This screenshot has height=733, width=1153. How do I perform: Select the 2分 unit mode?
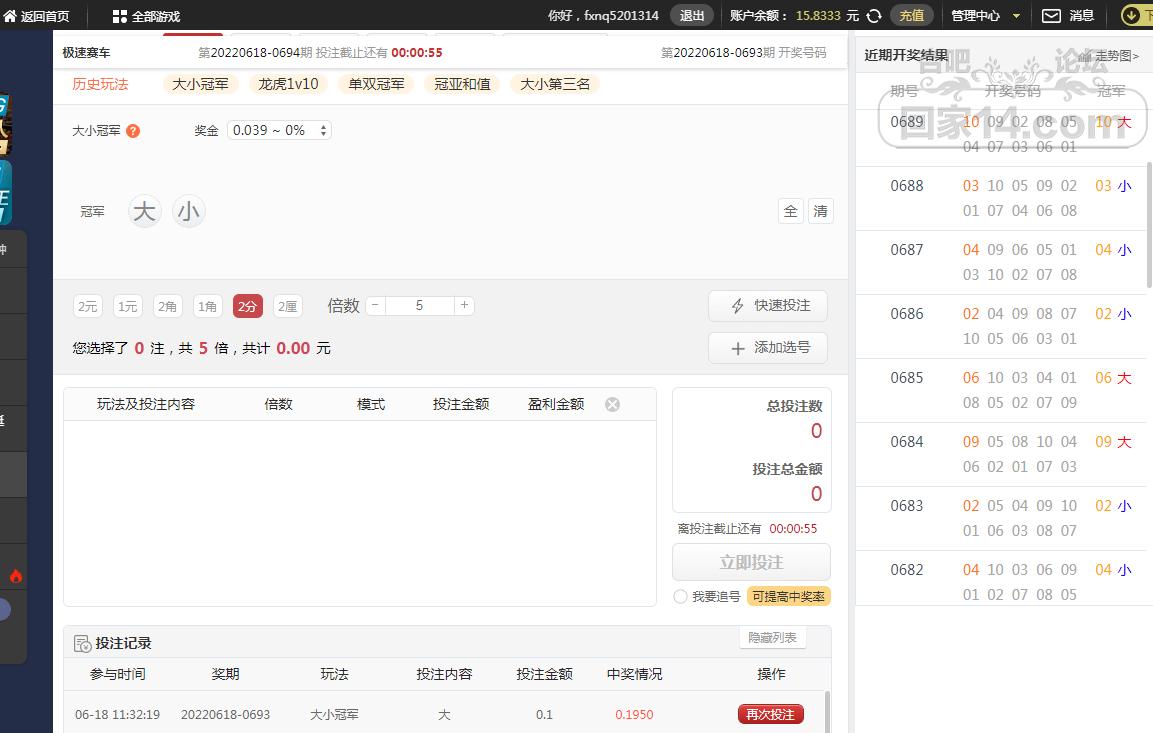pos(248,306)
